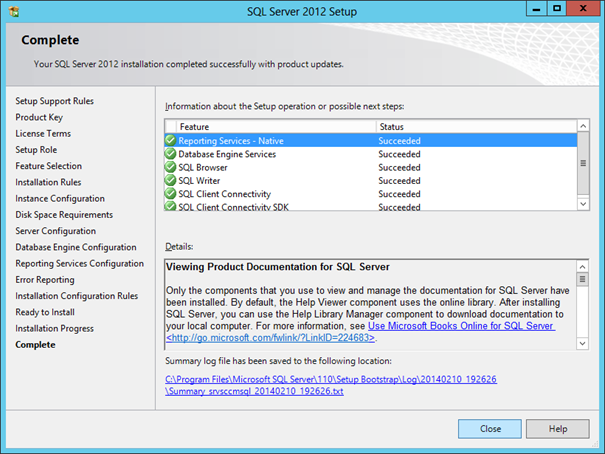Click the Succeeded status for SQL Writer
The image size is (605, 454).
[399, 181]
